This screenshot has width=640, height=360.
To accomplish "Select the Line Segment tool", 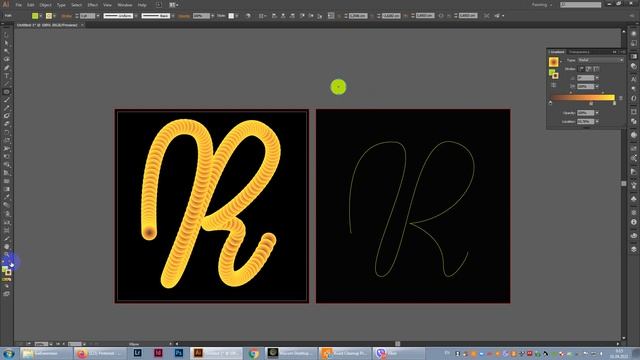I will tap(6, 84).
